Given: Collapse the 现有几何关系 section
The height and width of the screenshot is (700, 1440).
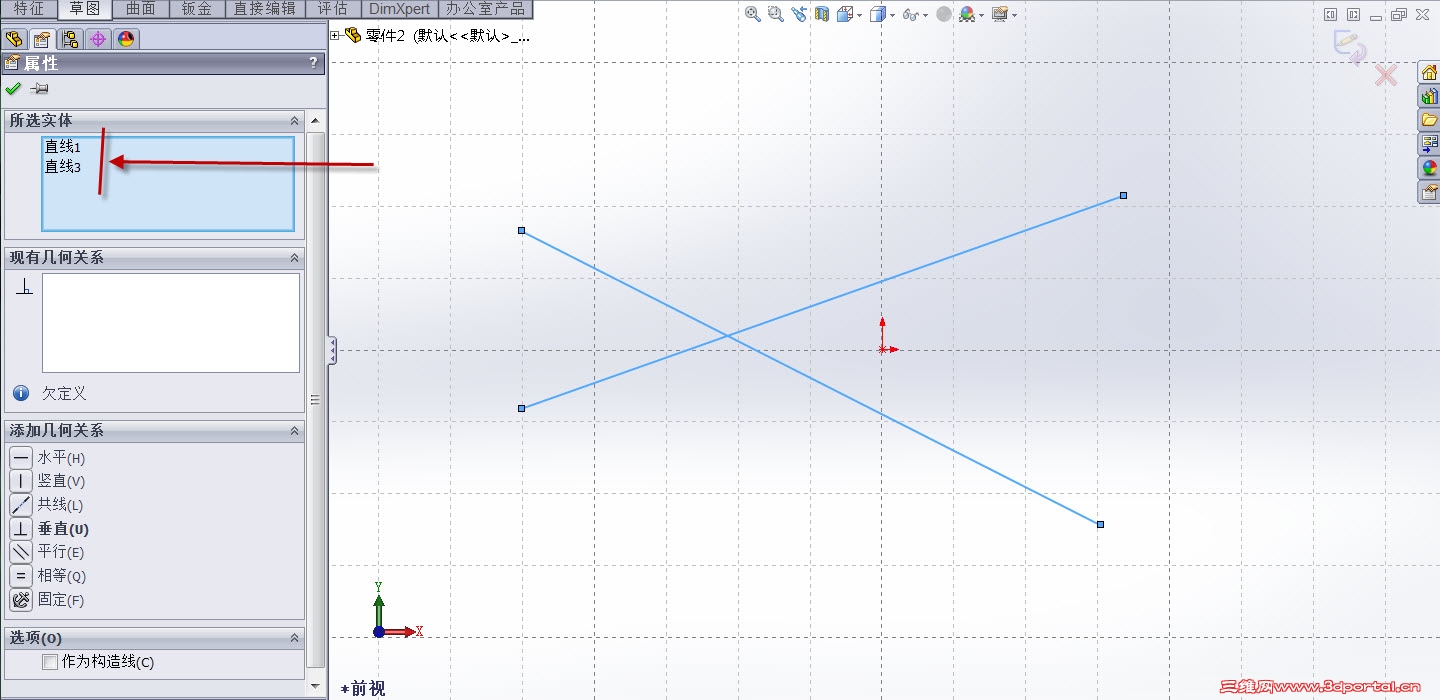Looking at the screenshot, I should (x=294, y=258).
